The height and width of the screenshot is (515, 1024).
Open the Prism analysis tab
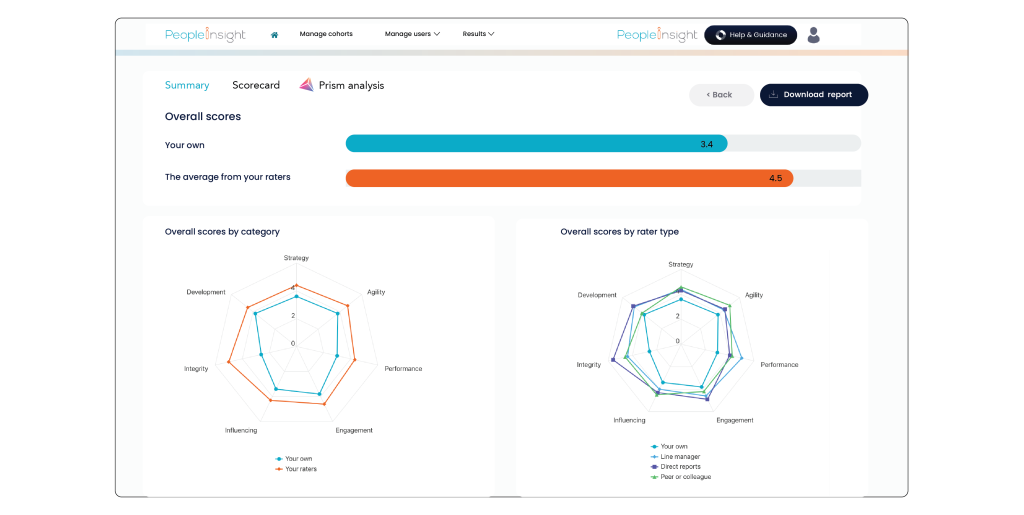click(x=351, y=86)
